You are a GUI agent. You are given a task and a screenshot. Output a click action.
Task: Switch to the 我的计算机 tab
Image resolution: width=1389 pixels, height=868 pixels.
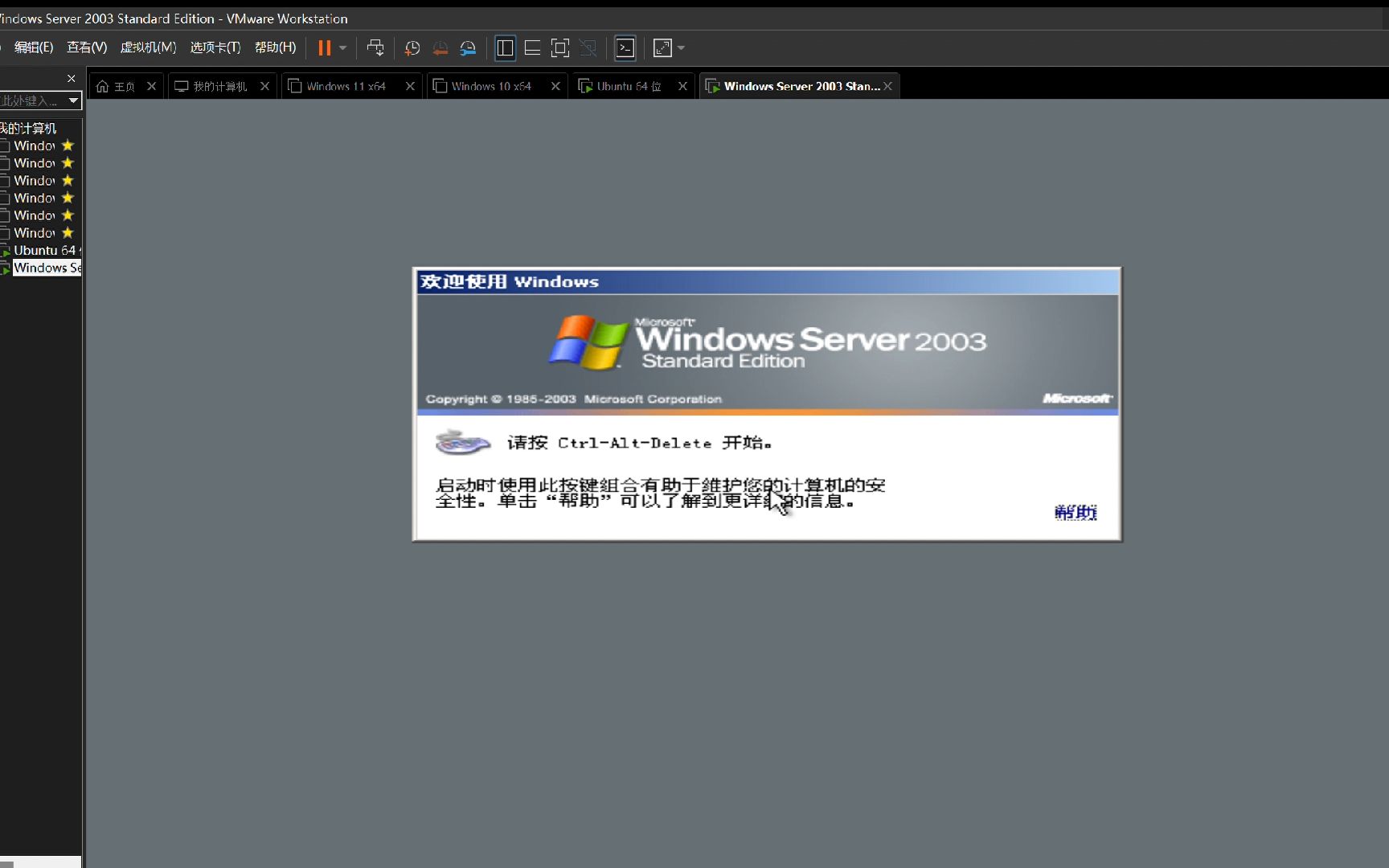pyautogui.click(x=212, y=86)
